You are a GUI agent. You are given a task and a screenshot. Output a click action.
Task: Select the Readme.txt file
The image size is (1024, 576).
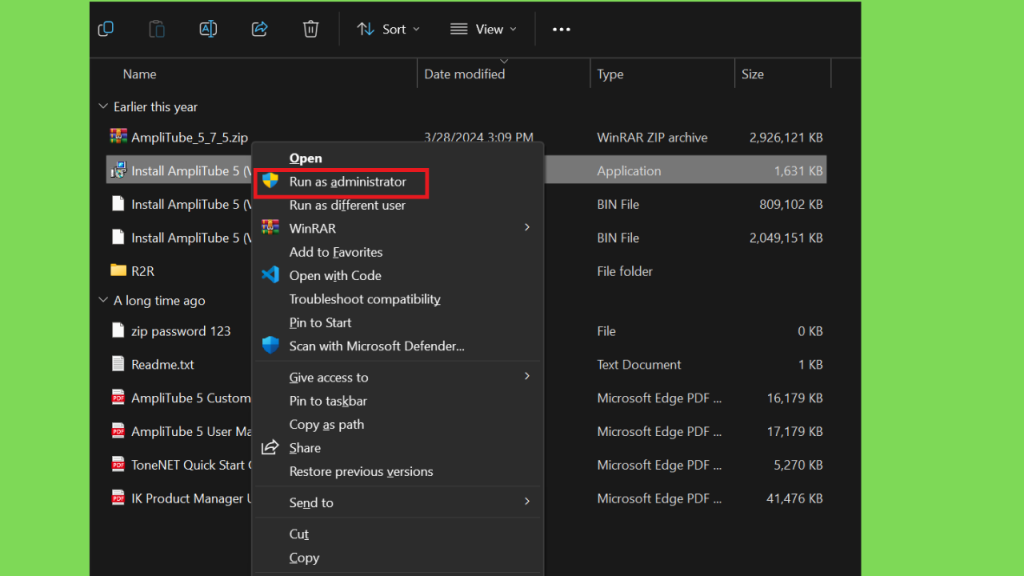[162, 365]
